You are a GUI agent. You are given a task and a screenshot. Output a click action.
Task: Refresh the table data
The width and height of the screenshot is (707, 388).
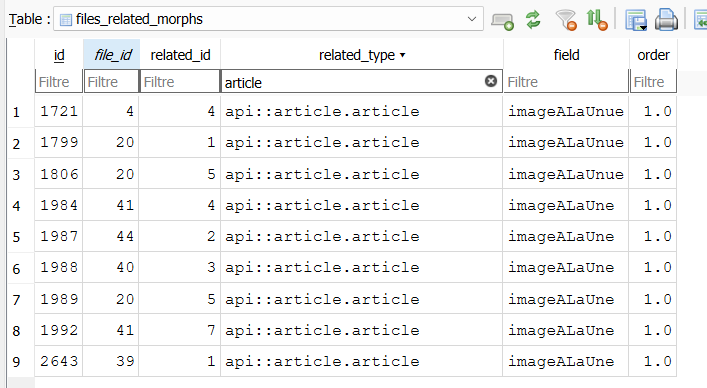[533, 20]
